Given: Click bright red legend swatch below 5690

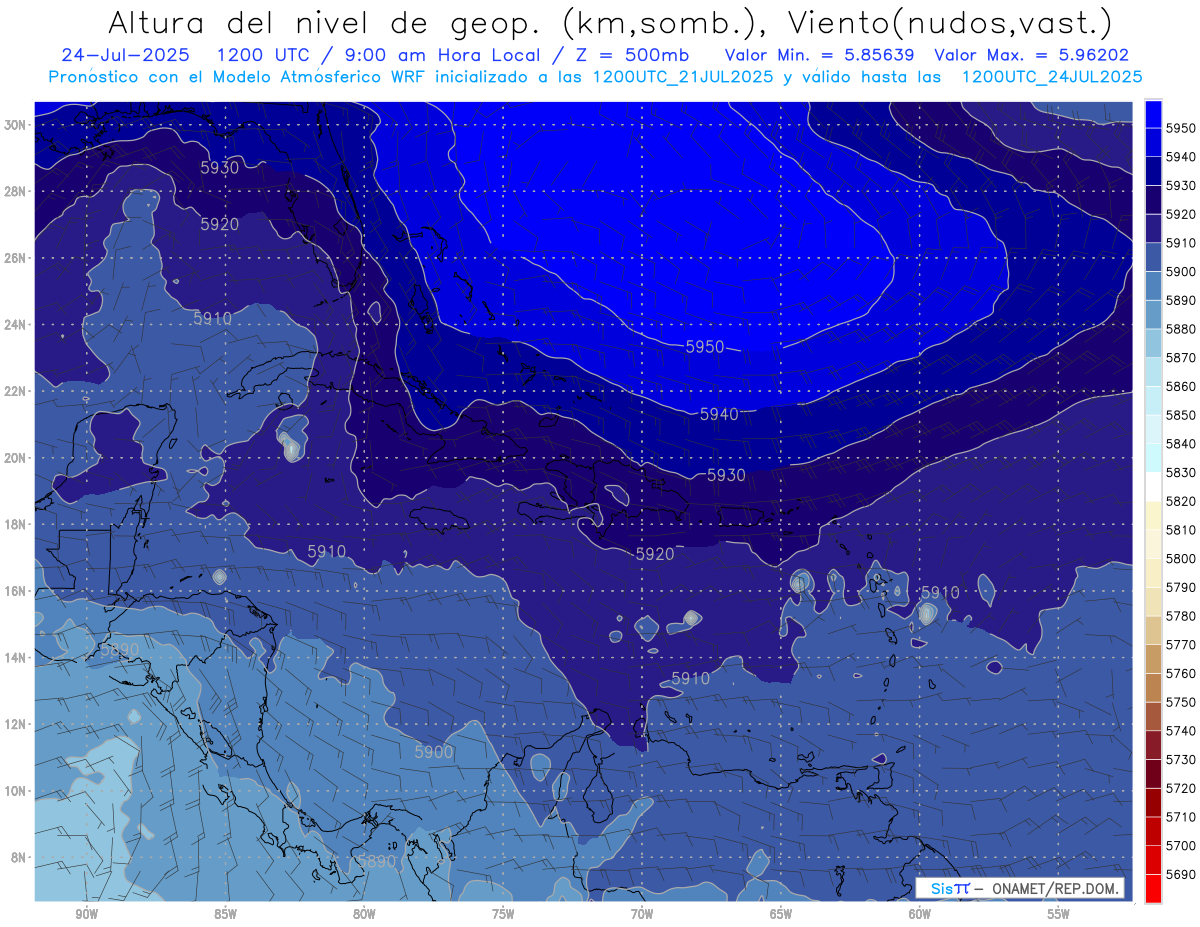Looking at the screenshot, I should click(x=1153, y=888).
